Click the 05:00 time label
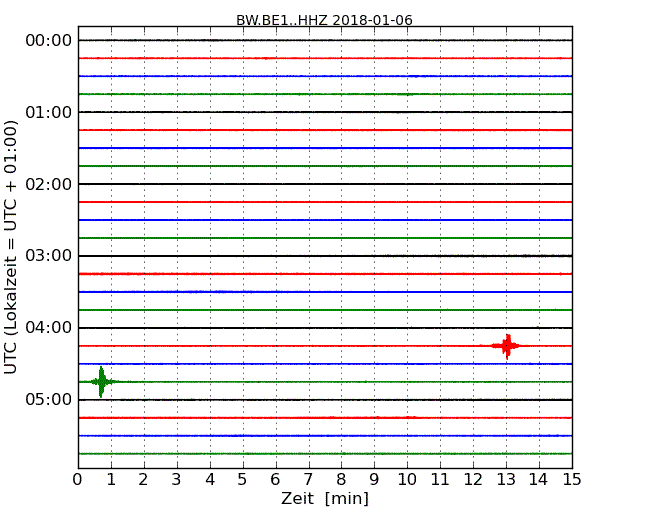This screenshot has height=520, width=650. tap(49, 400)
